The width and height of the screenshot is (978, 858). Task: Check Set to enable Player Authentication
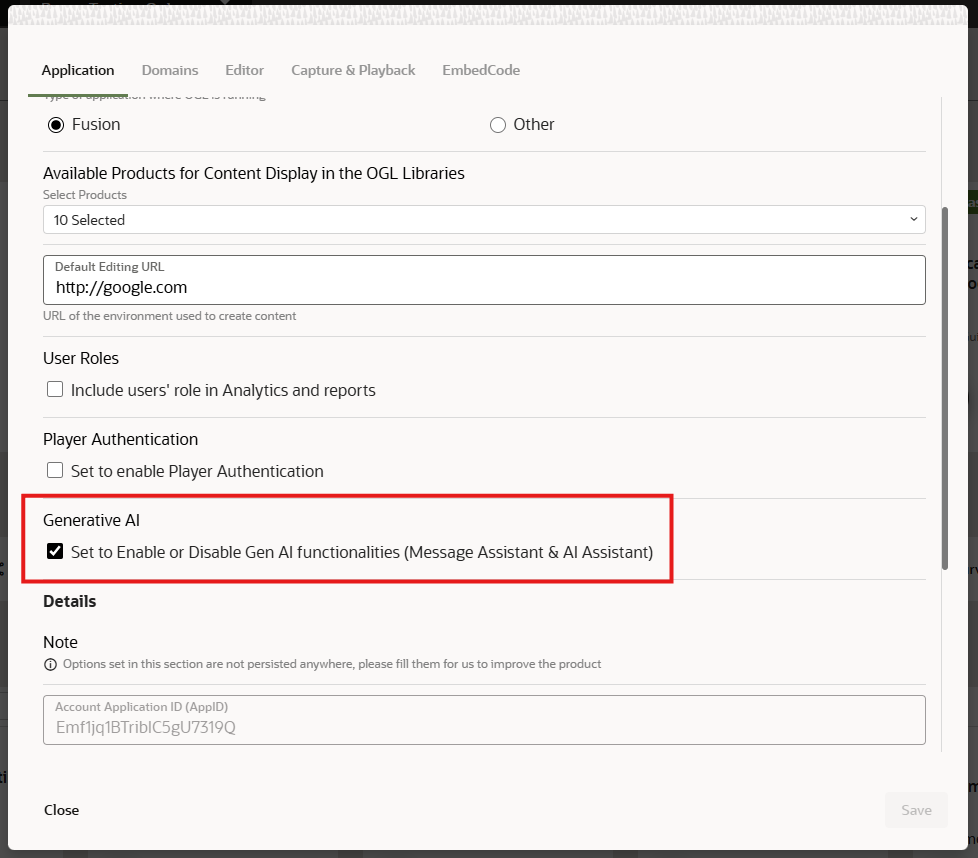pyautogui.click(x=55, y=470)
